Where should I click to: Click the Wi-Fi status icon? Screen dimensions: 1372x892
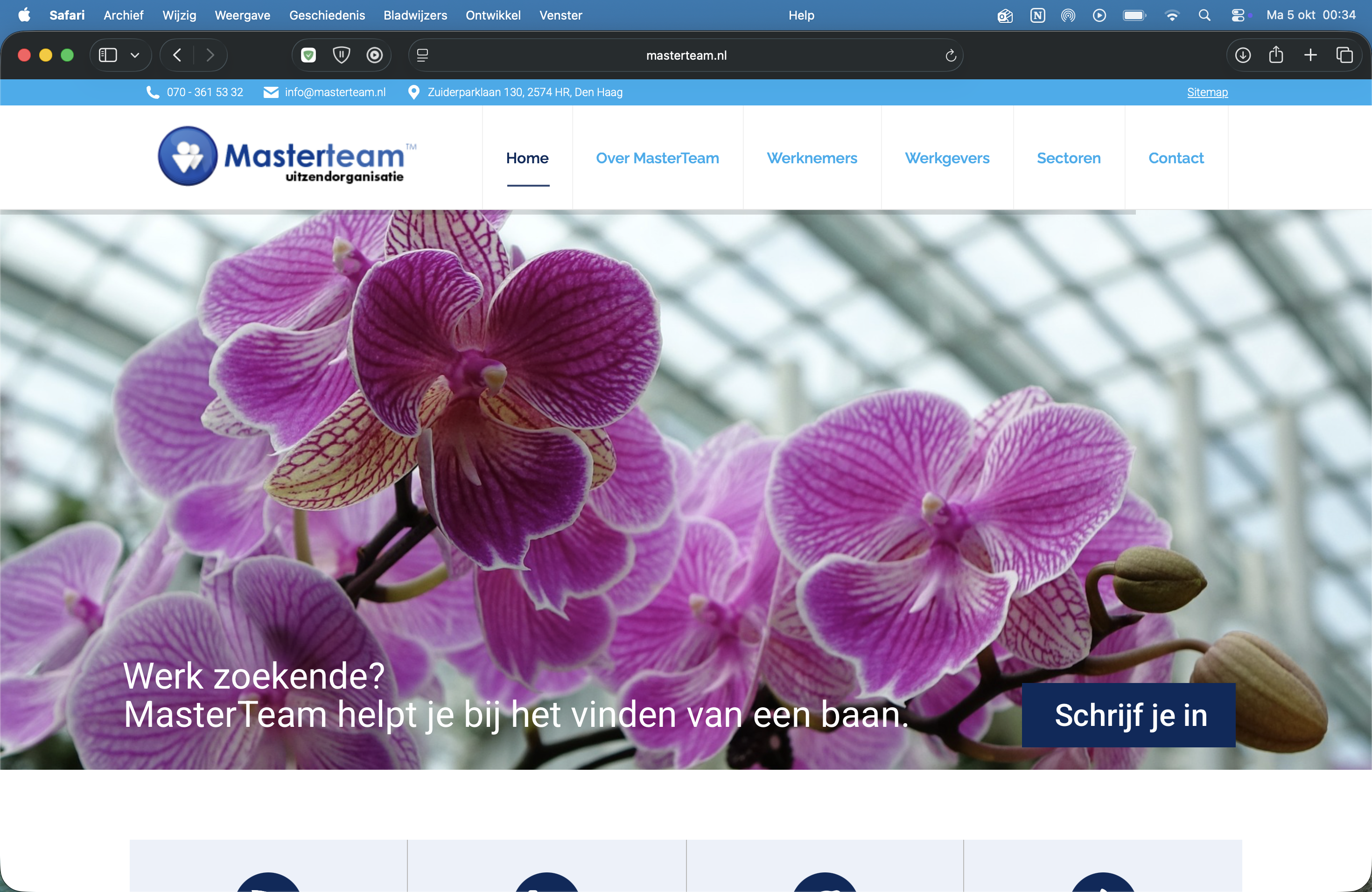(1171, 15)
